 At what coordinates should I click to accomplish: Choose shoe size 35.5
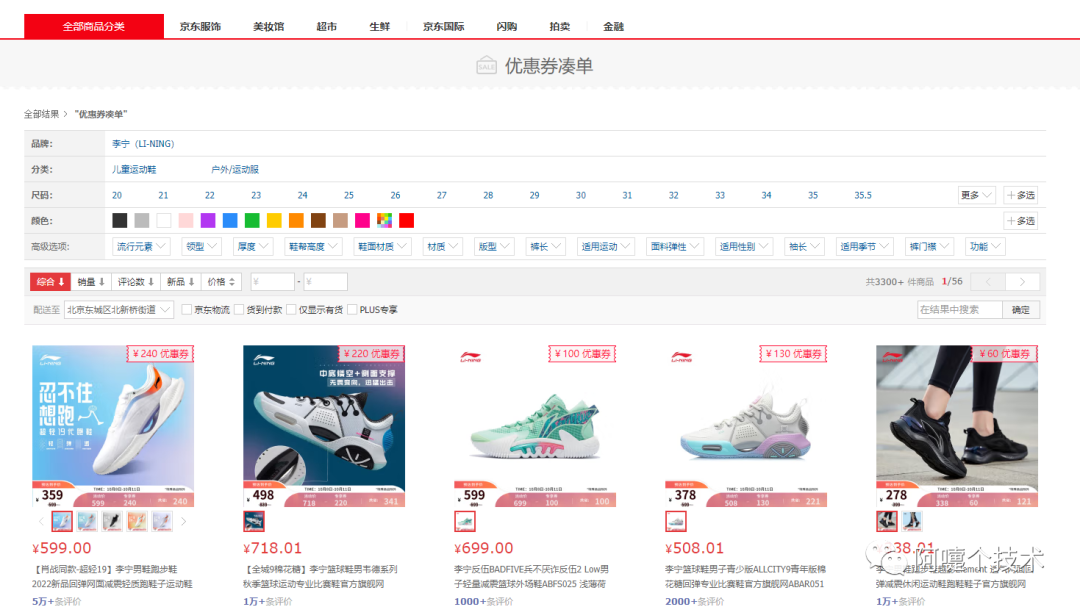(x=862, y=195)
